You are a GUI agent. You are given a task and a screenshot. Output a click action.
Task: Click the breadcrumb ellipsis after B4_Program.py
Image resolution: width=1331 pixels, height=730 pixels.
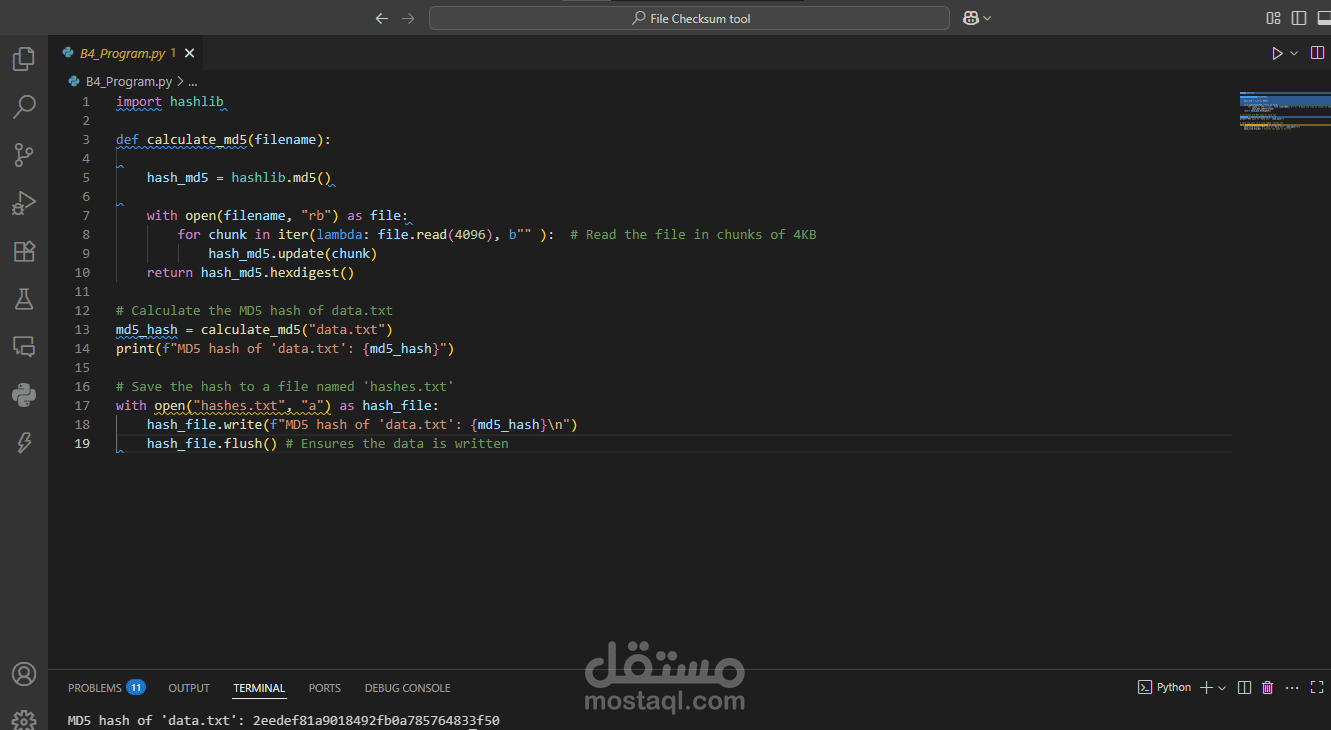point(193,82)
